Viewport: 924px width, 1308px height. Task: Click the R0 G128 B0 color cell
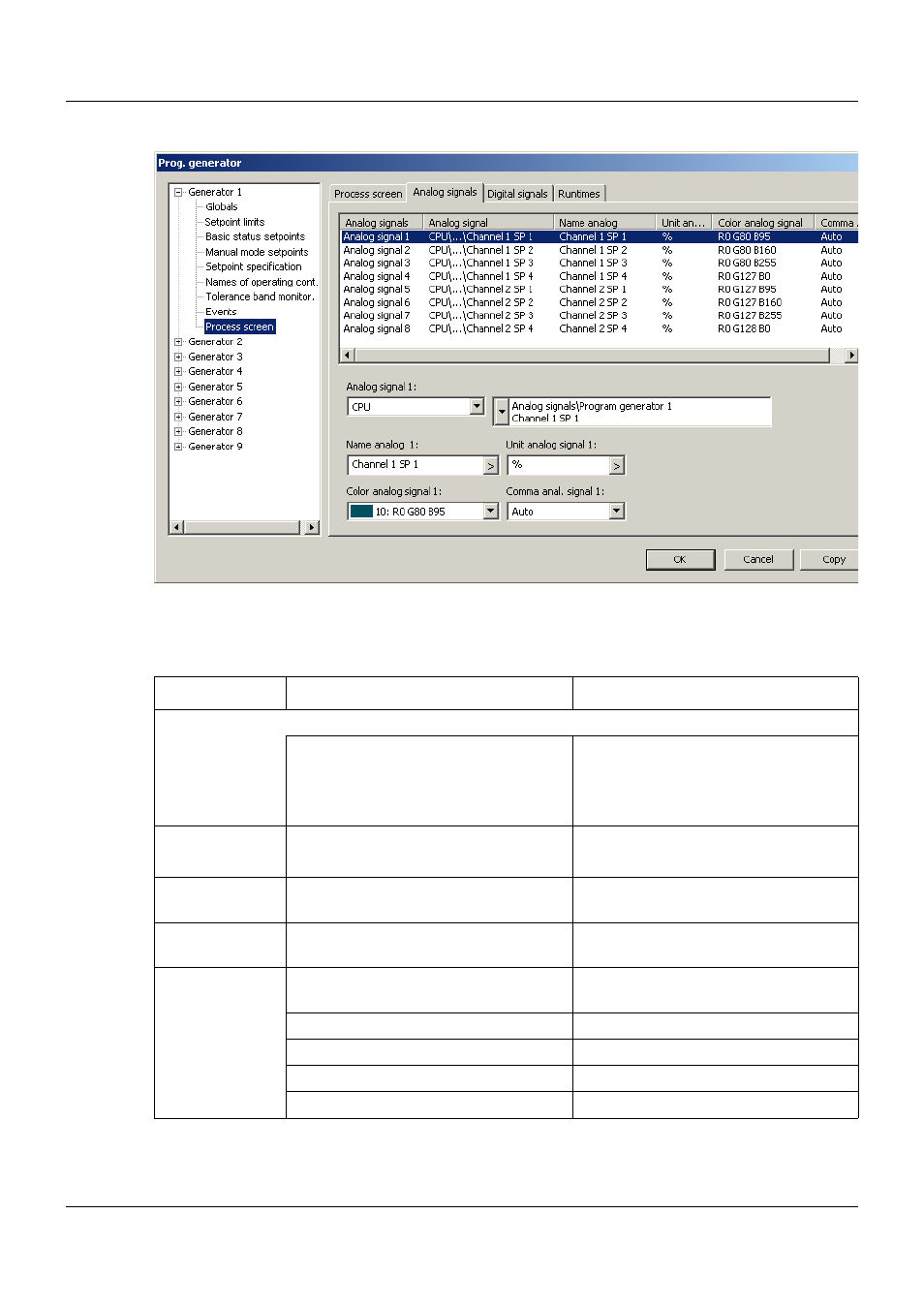[x=744, y=328]
